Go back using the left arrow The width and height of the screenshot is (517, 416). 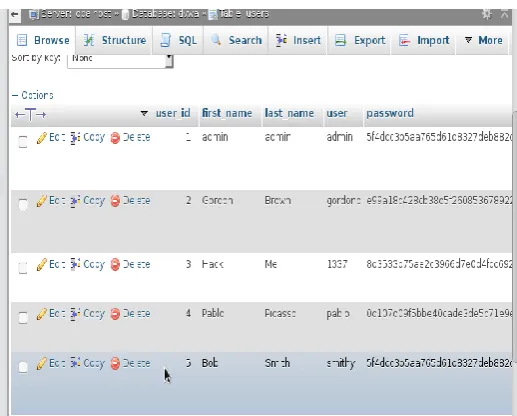(14, 14)
